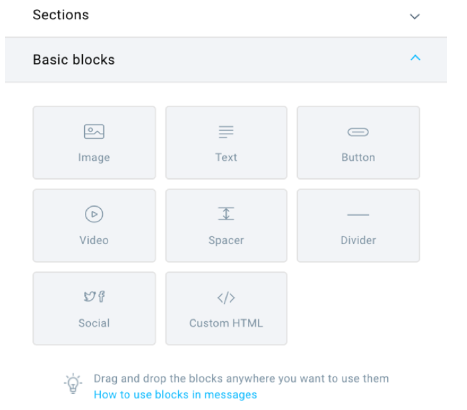Click the "Button" label on its tile
The image size is (467, 410).
click(358, 157)
